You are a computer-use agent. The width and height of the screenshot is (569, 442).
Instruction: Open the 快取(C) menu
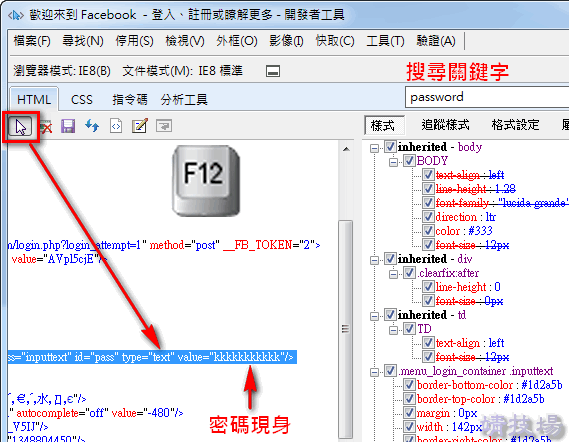(x=335, y=41)
